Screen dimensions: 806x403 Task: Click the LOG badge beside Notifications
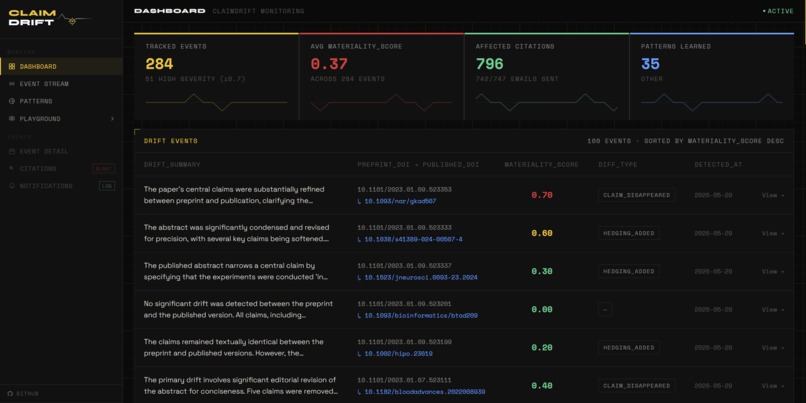pyautogui.click(x=107, y=186)
